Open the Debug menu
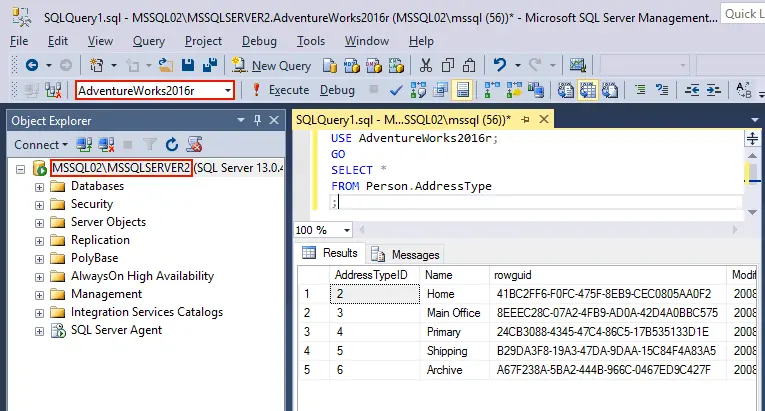This screenshot has width=765, height=411. click(259, 41)
